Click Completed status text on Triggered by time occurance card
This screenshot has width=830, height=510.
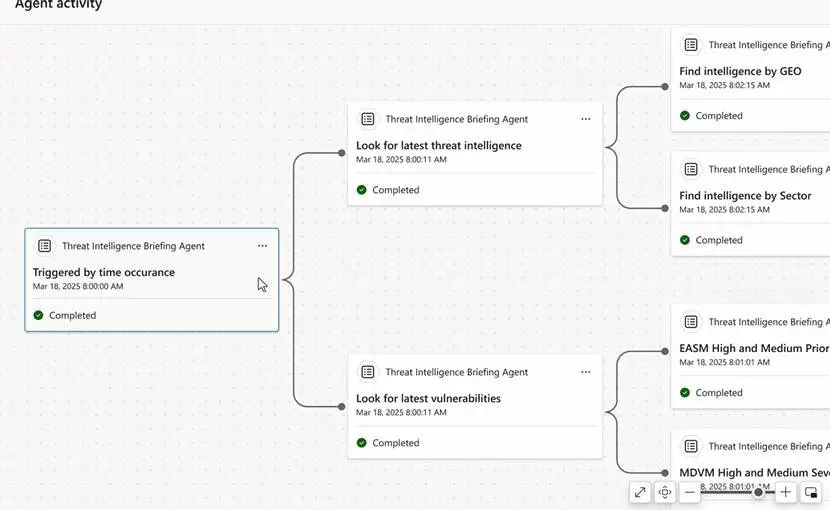tap(73, 315)
